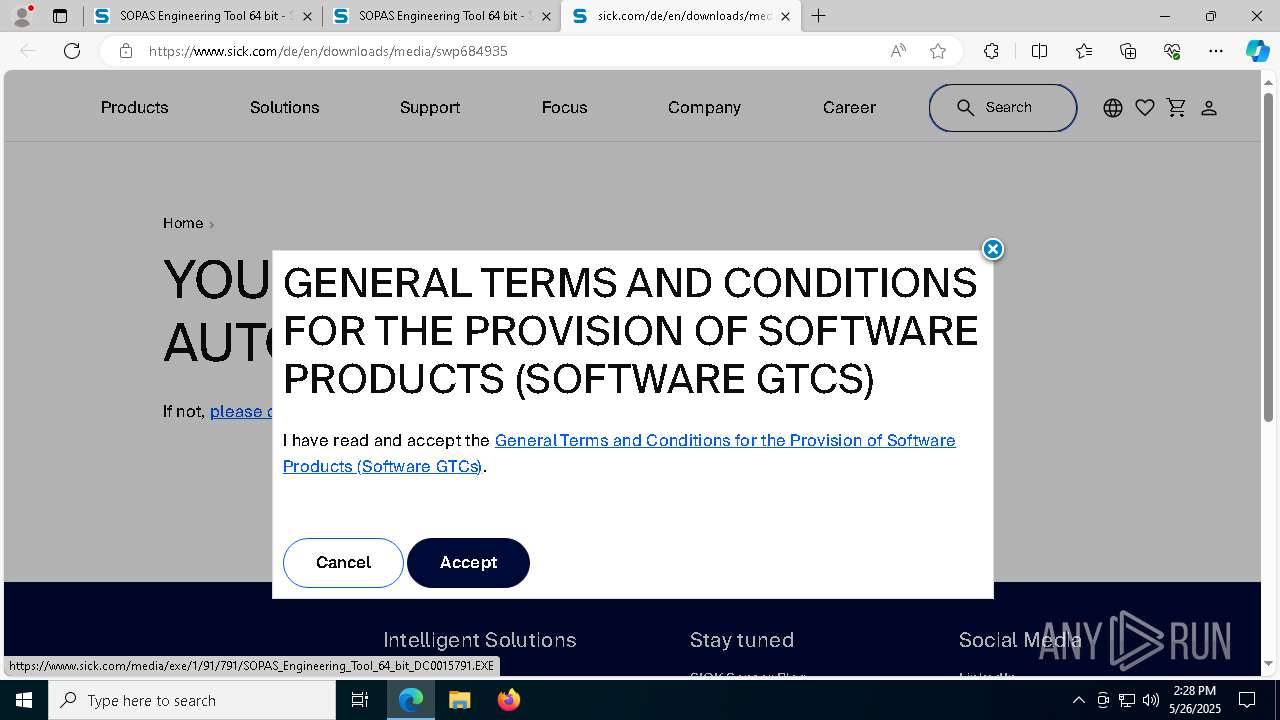Open the Favorites list
The width and height of the screenshot is (1280, 720).
point(1084,51)
